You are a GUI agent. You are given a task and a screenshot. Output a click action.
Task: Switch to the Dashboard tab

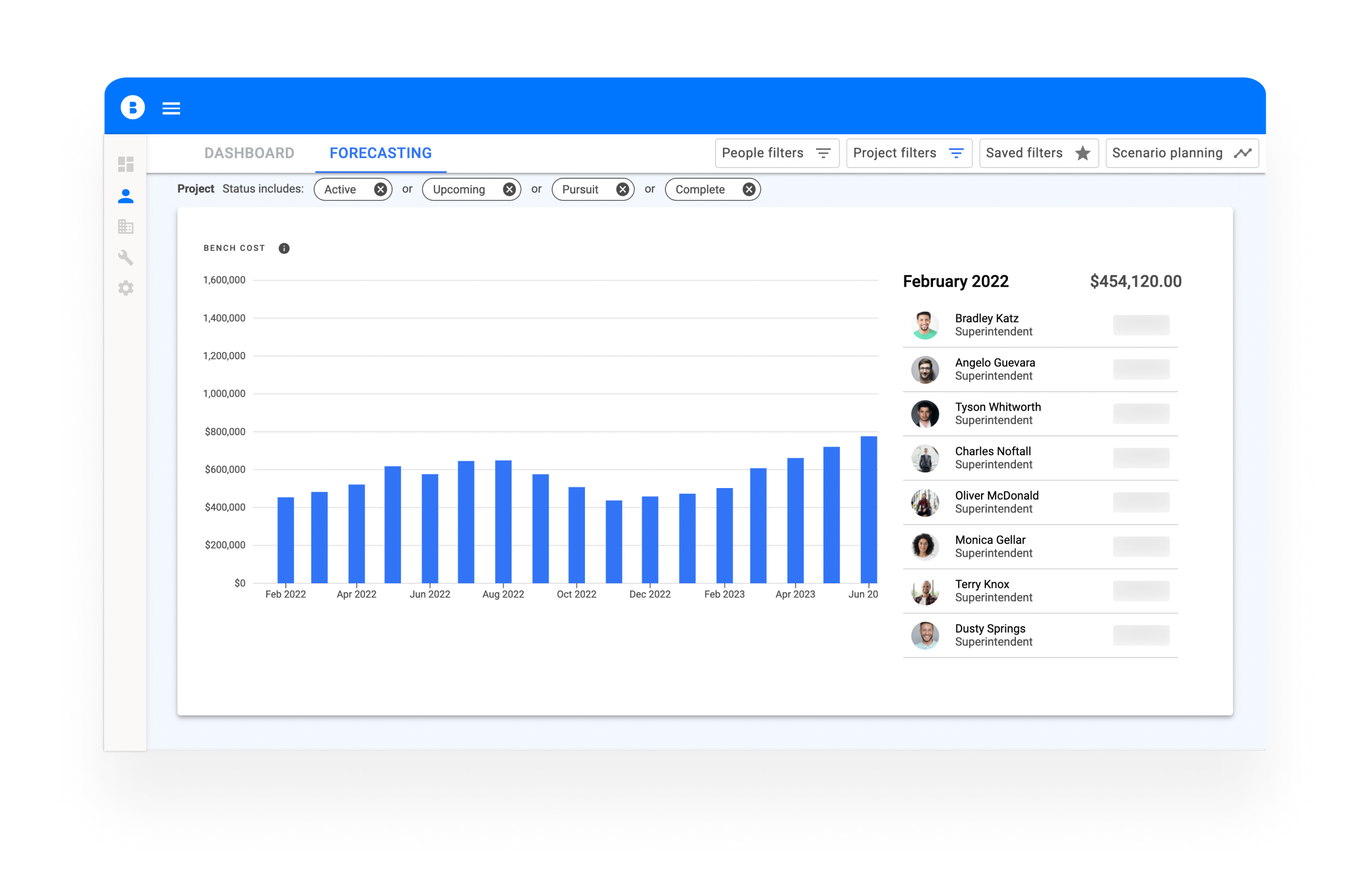click(249, 153)
